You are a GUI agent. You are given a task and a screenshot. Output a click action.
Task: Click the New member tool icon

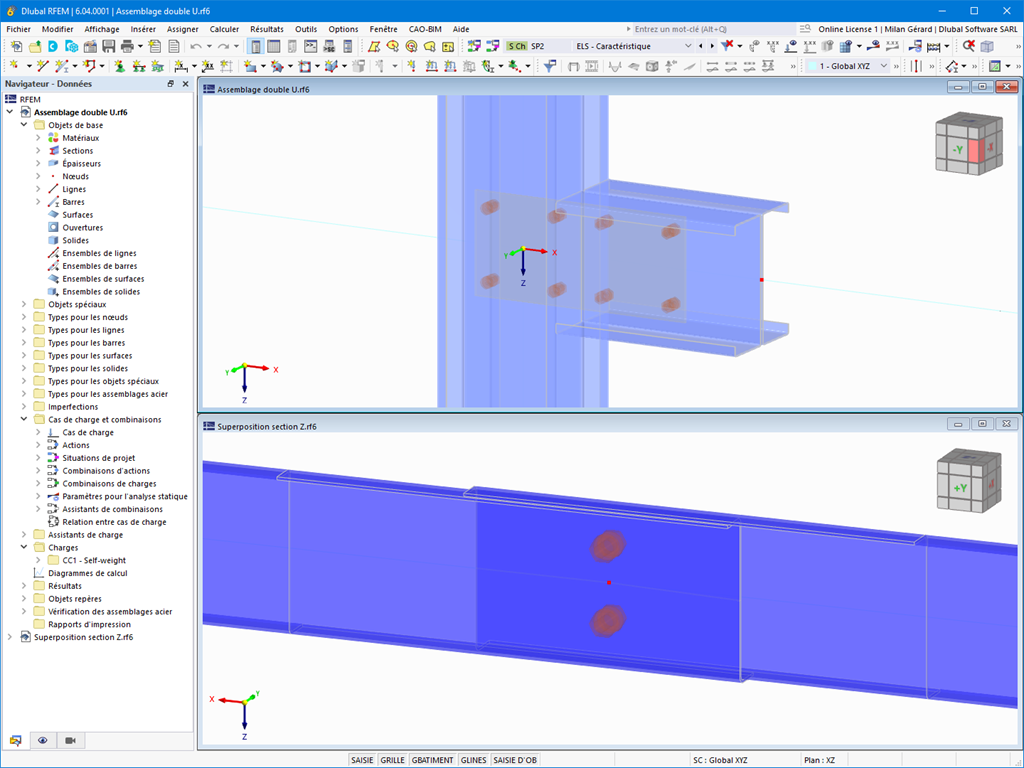pos(61,66)
